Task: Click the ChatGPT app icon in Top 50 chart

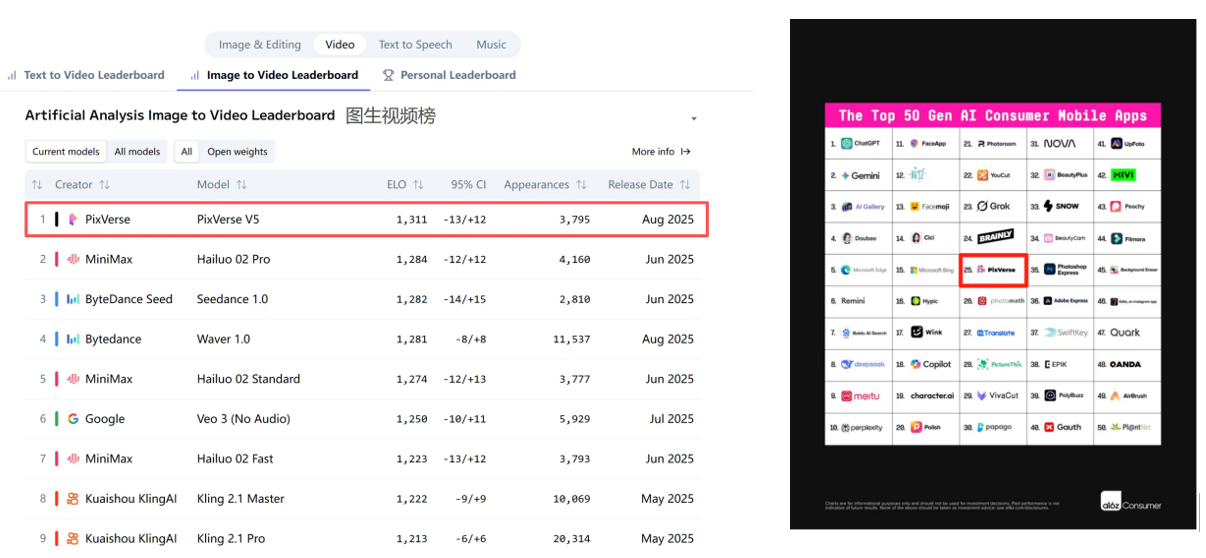Action: click(x=846, y=144)
